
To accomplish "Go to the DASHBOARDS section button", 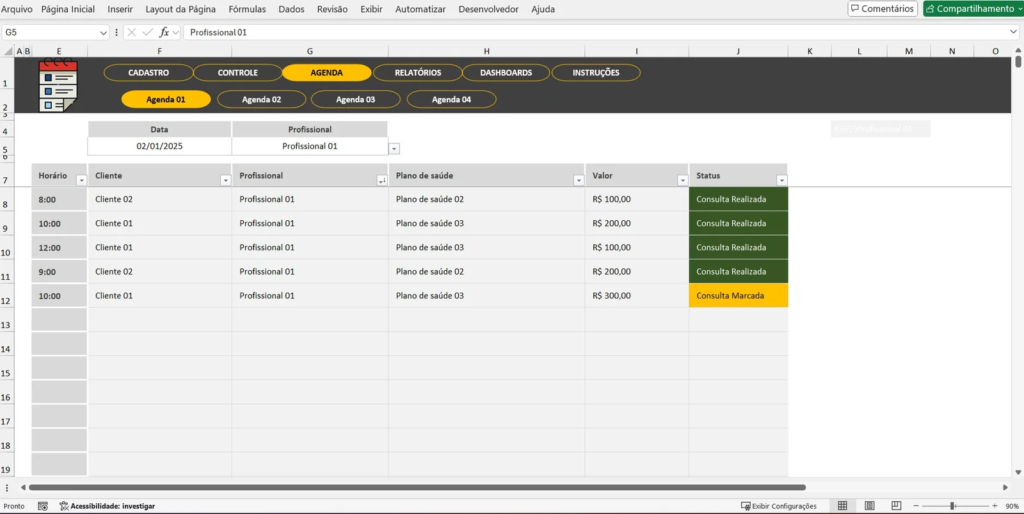I will (506, 73).
